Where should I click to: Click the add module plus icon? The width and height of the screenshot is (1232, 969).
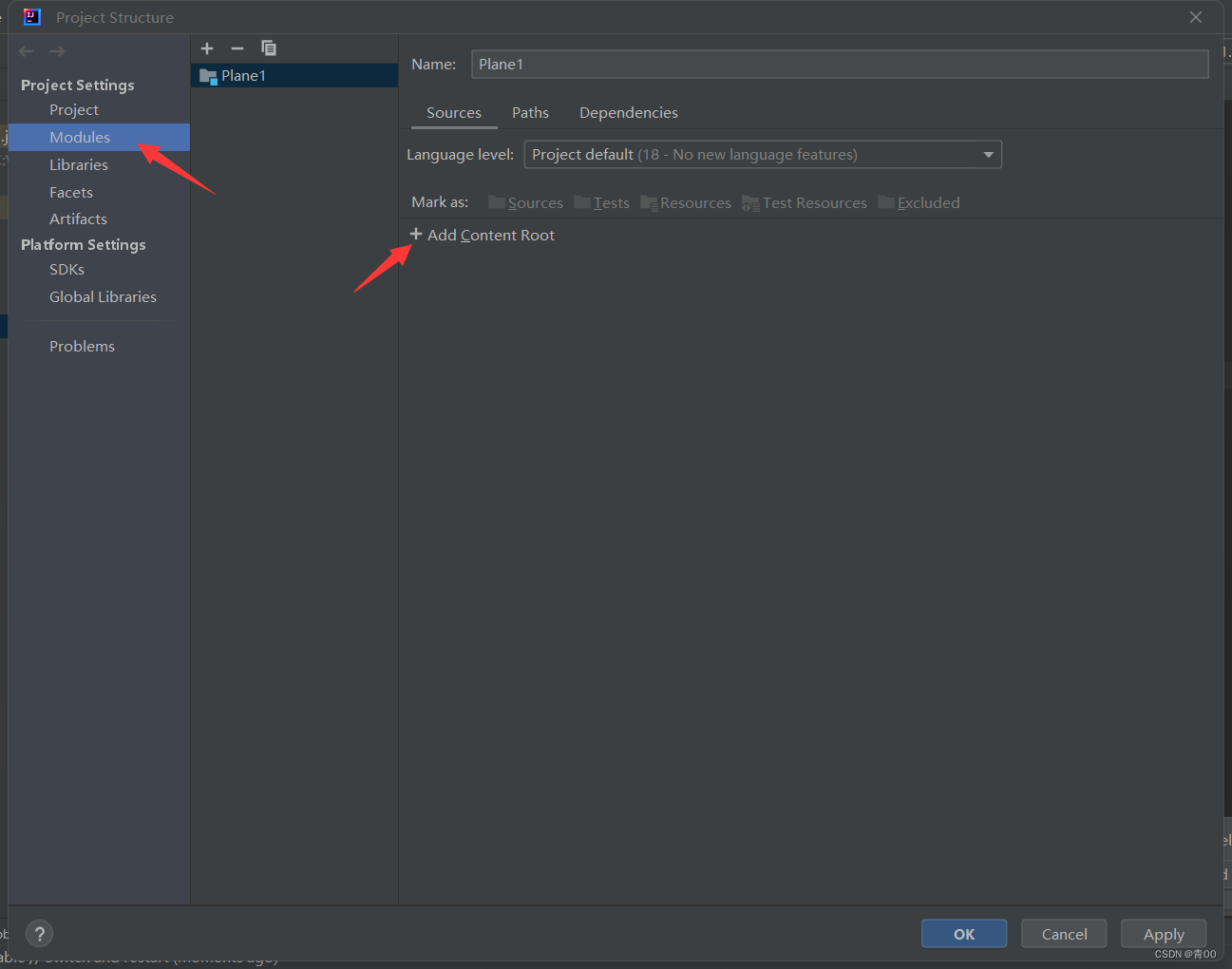tap(207, 48)
